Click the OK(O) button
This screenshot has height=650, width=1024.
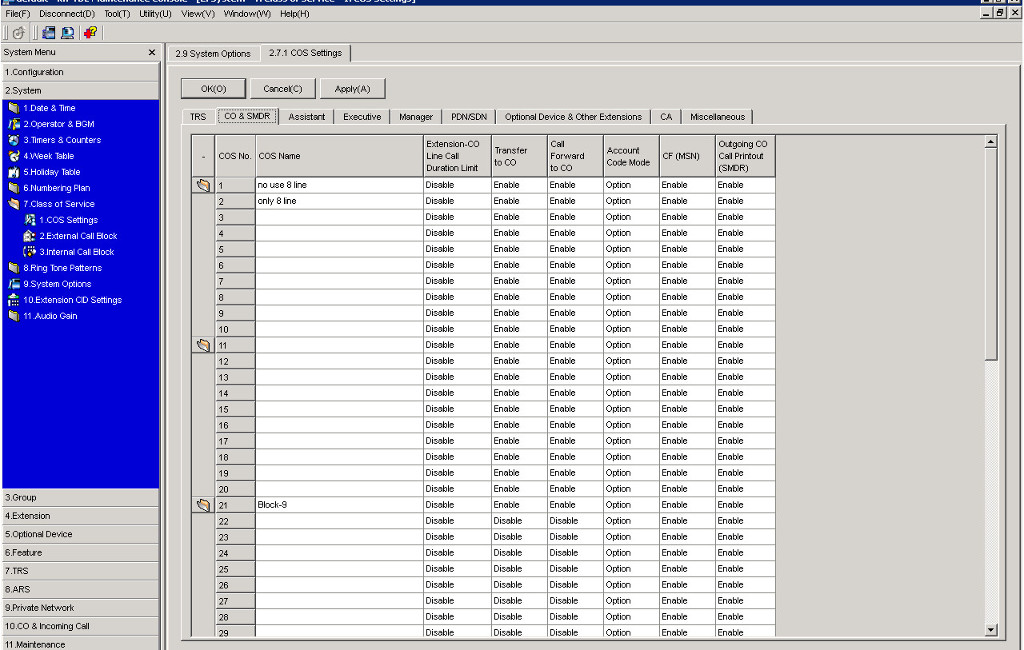coord(214,89)
